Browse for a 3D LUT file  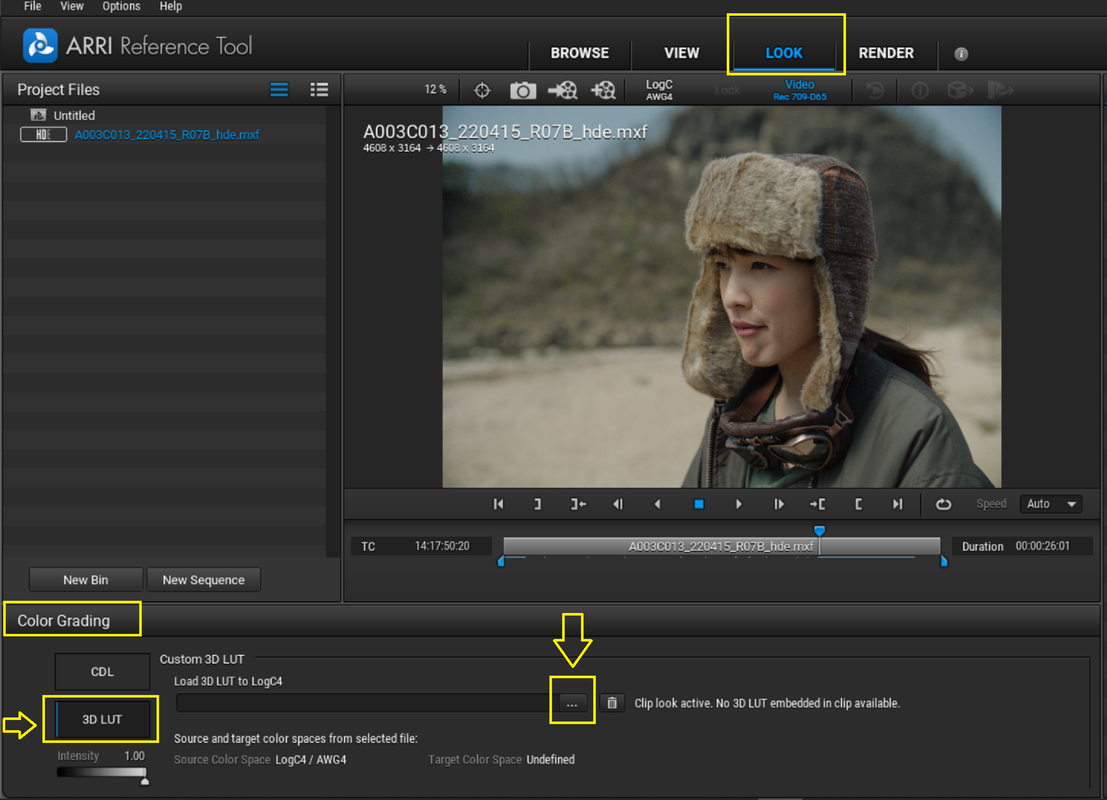(x=572, y=703)
